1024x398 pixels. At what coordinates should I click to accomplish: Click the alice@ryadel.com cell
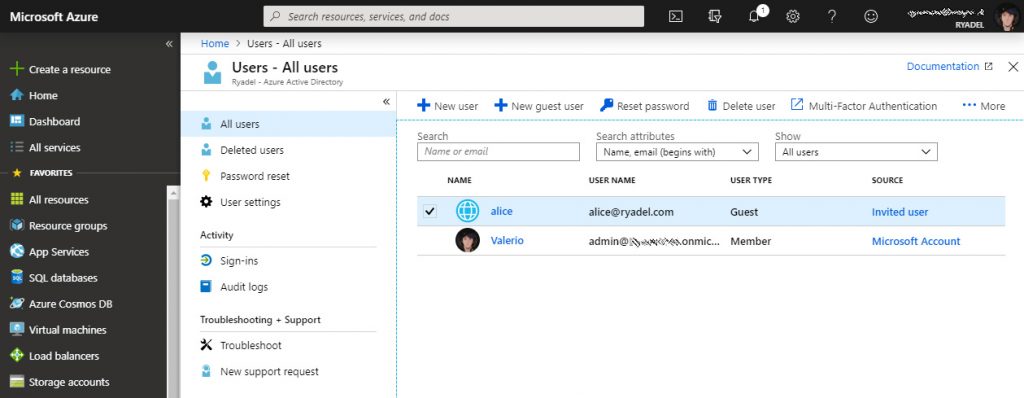click(631, 212)
